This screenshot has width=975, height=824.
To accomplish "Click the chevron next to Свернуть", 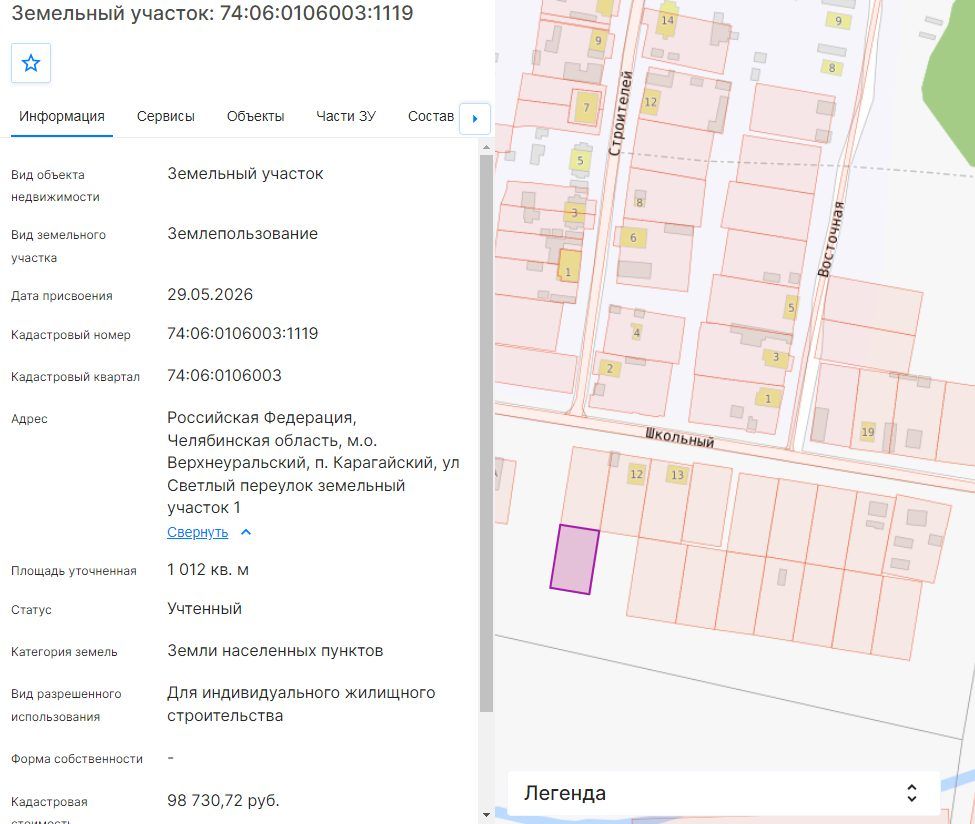I will [x=246, y=532].
